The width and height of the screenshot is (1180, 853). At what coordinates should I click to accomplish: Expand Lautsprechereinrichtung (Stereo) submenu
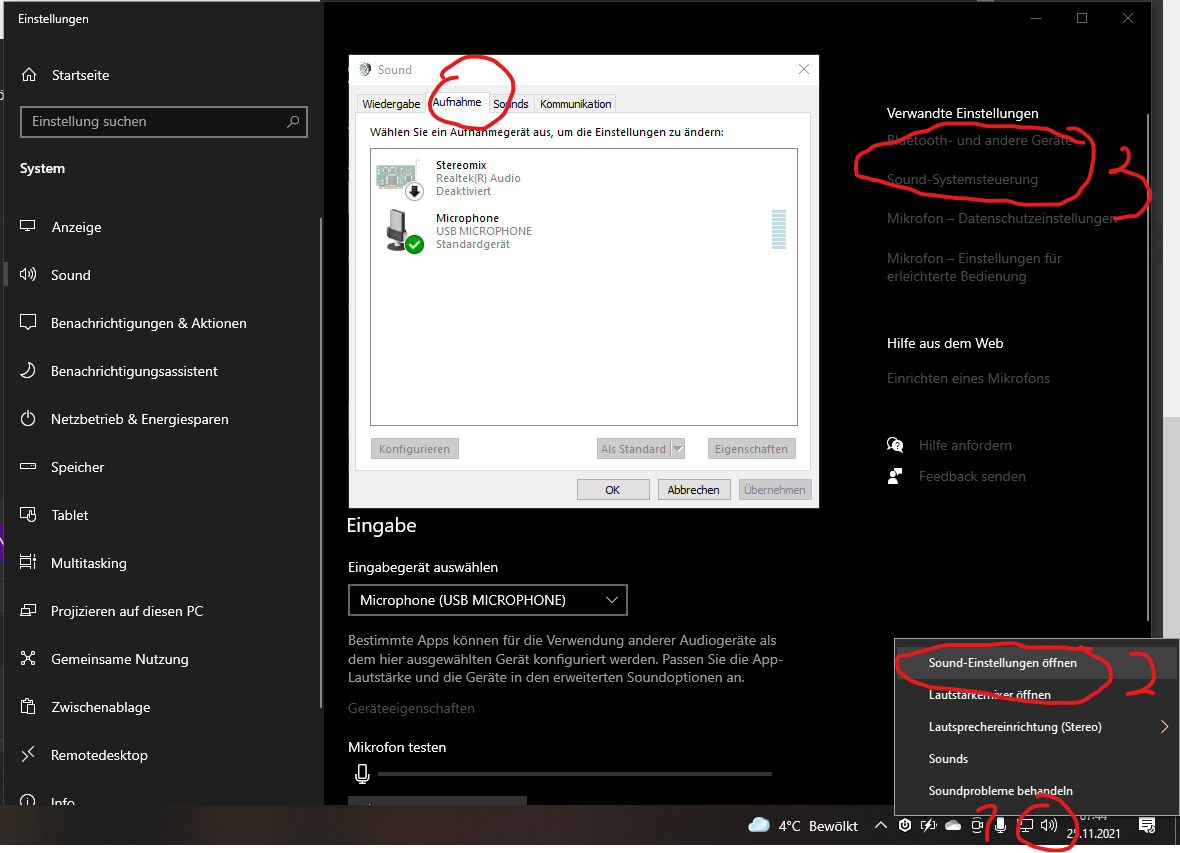click(1164, 727)
